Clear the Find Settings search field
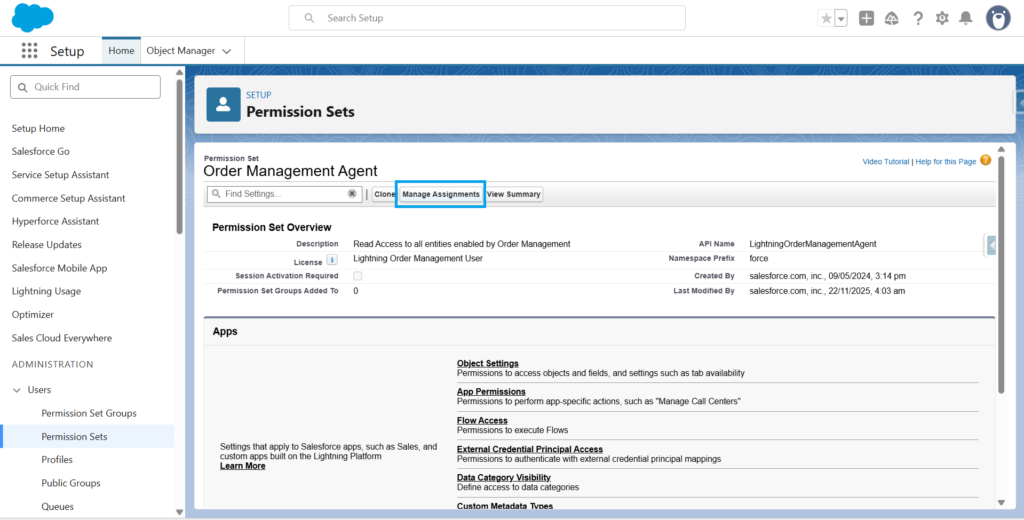The height and width of the screenshot is (520, 1024). click(352, 194)
